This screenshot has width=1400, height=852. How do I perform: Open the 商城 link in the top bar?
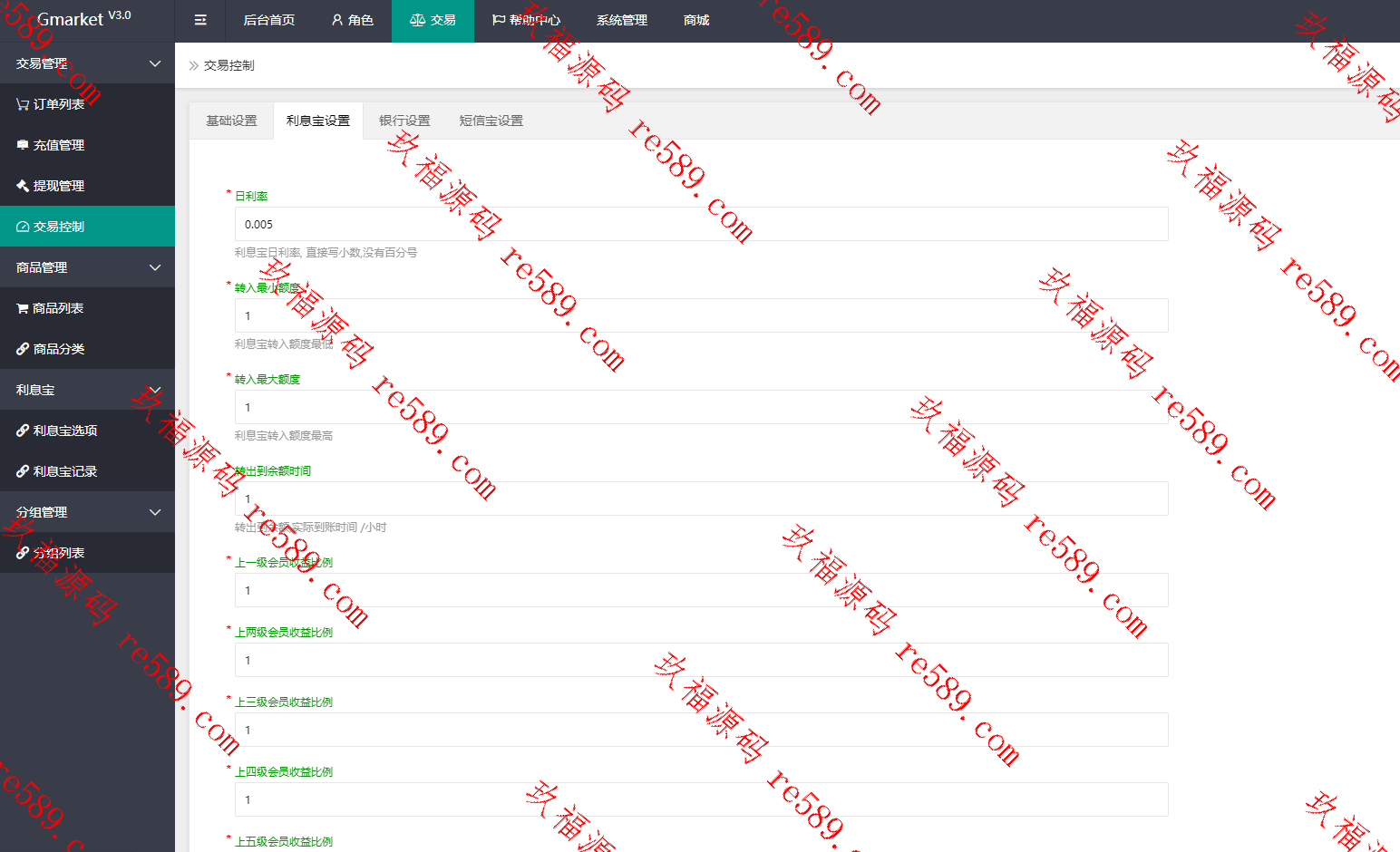696,20
